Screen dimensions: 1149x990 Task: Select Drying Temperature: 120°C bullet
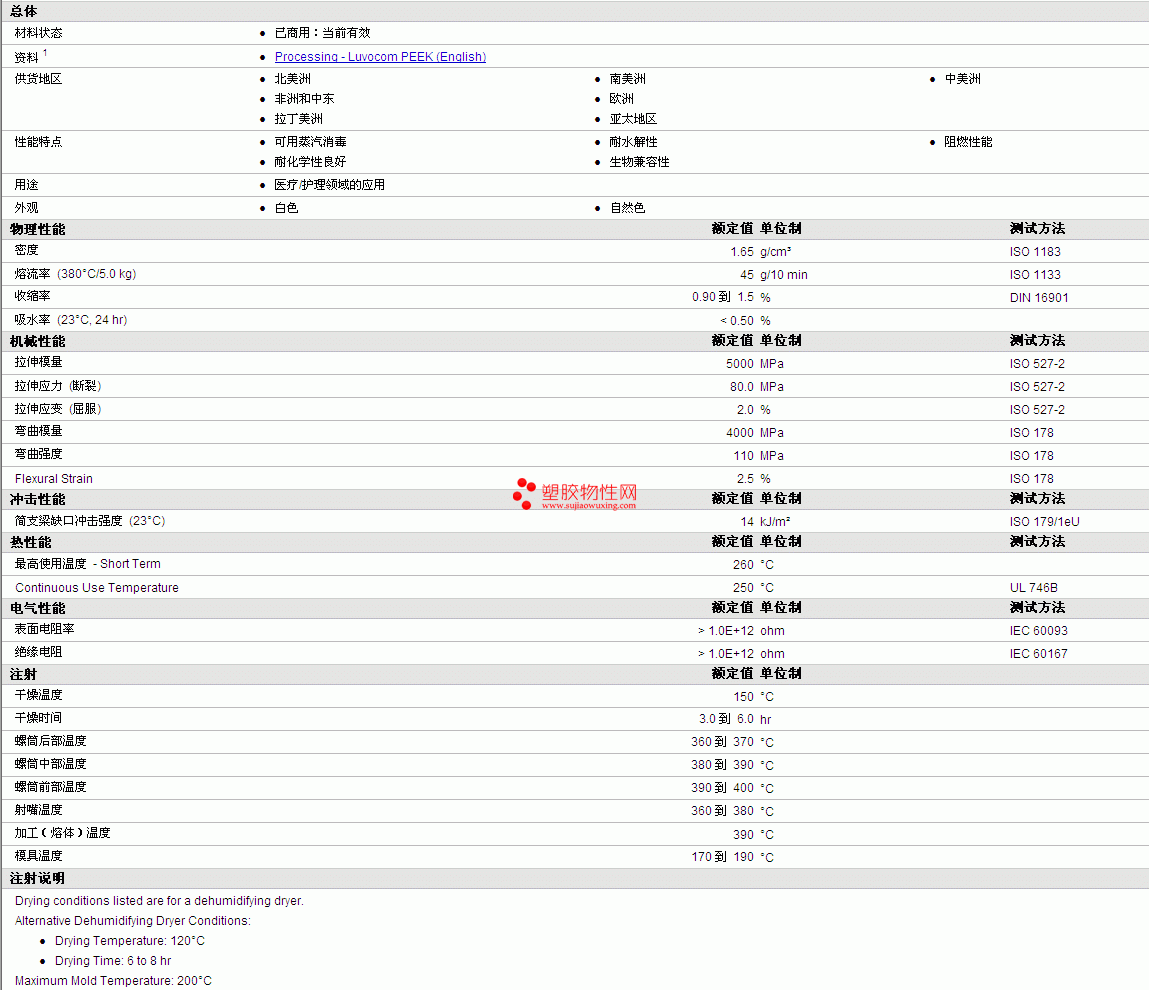(x=130, y=940)
